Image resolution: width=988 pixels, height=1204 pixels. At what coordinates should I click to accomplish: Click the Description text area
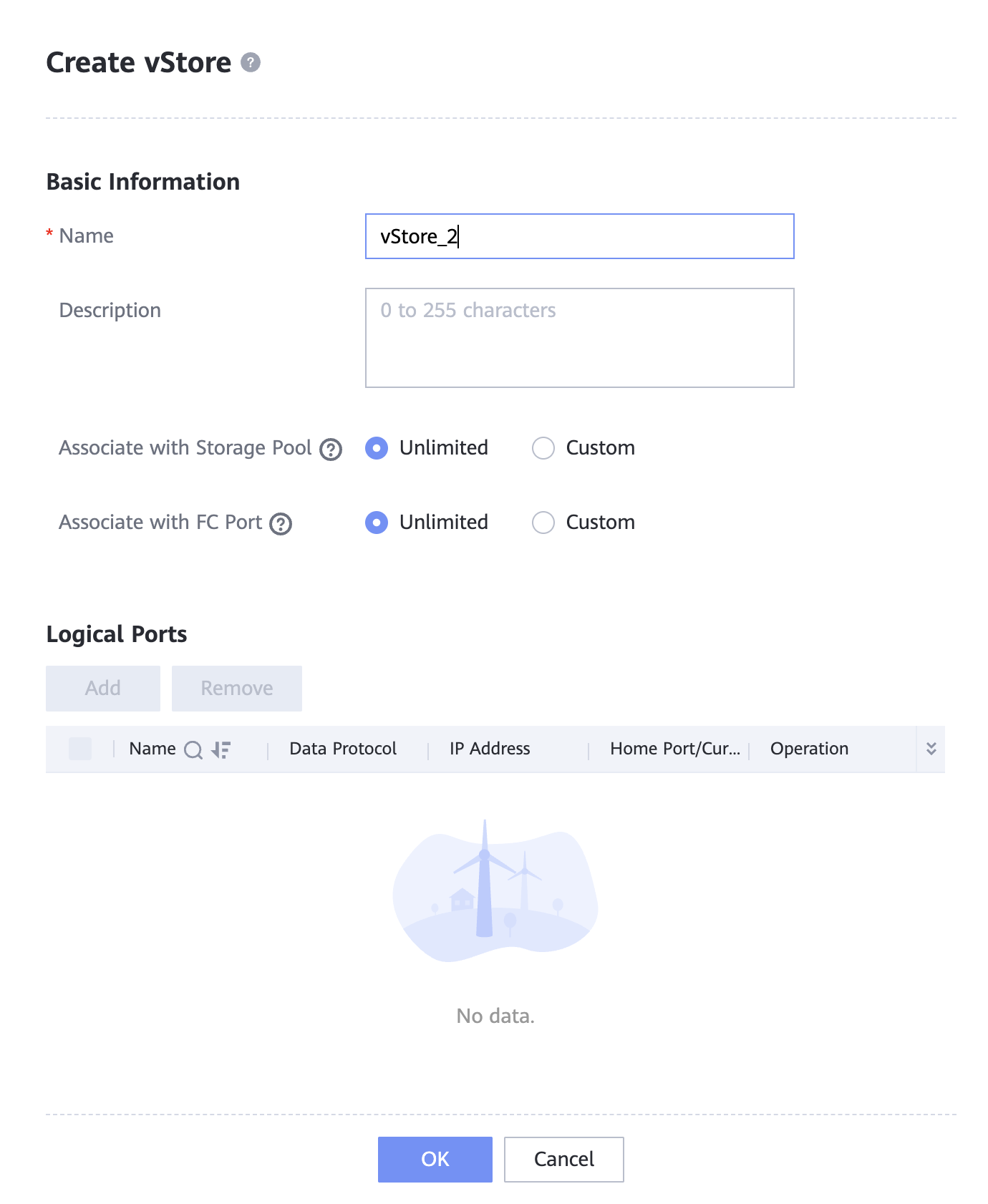579,338
